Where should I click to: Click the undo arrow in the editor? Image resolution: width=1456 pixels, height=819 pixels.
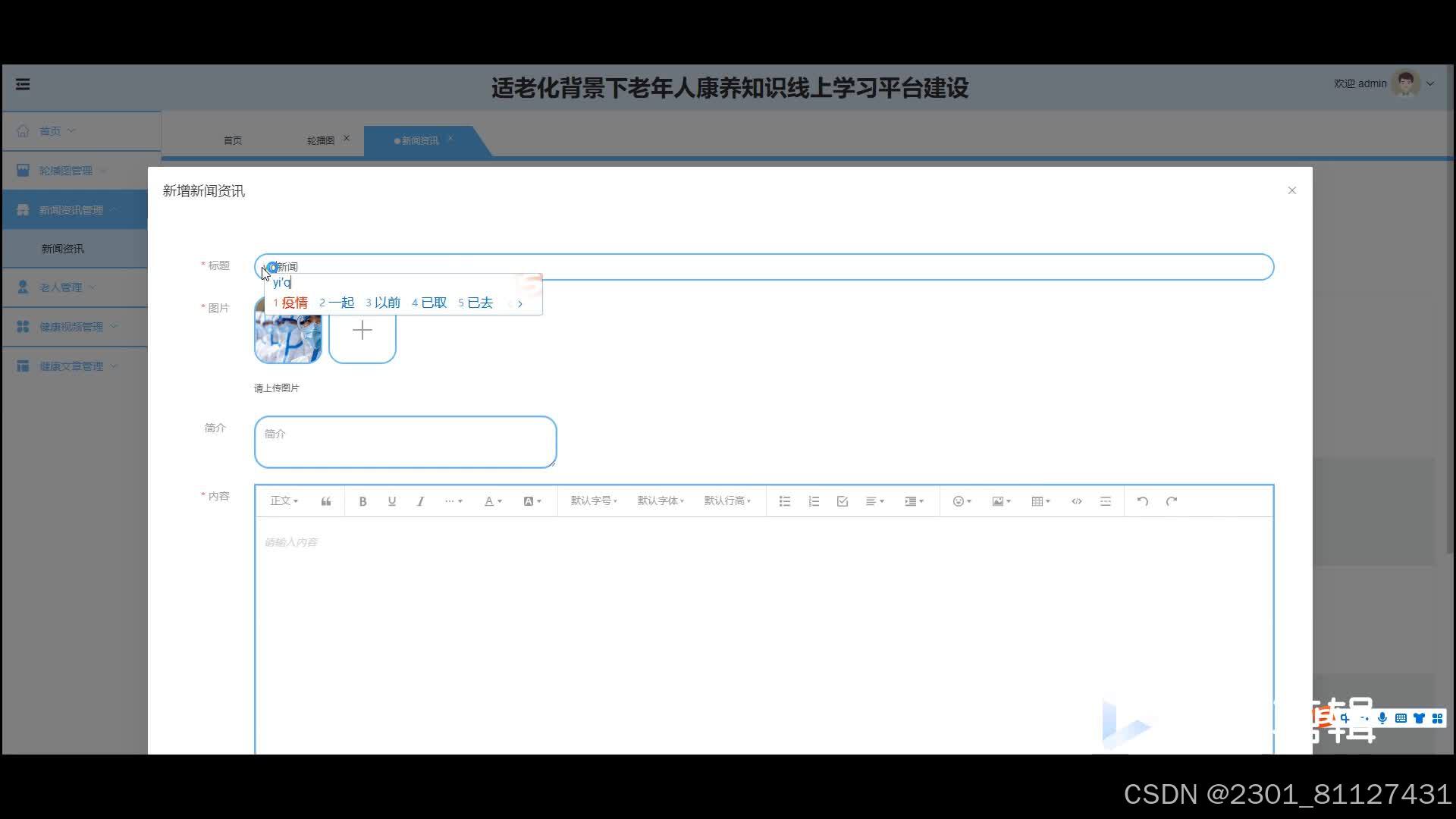[x=1143, y=501]
